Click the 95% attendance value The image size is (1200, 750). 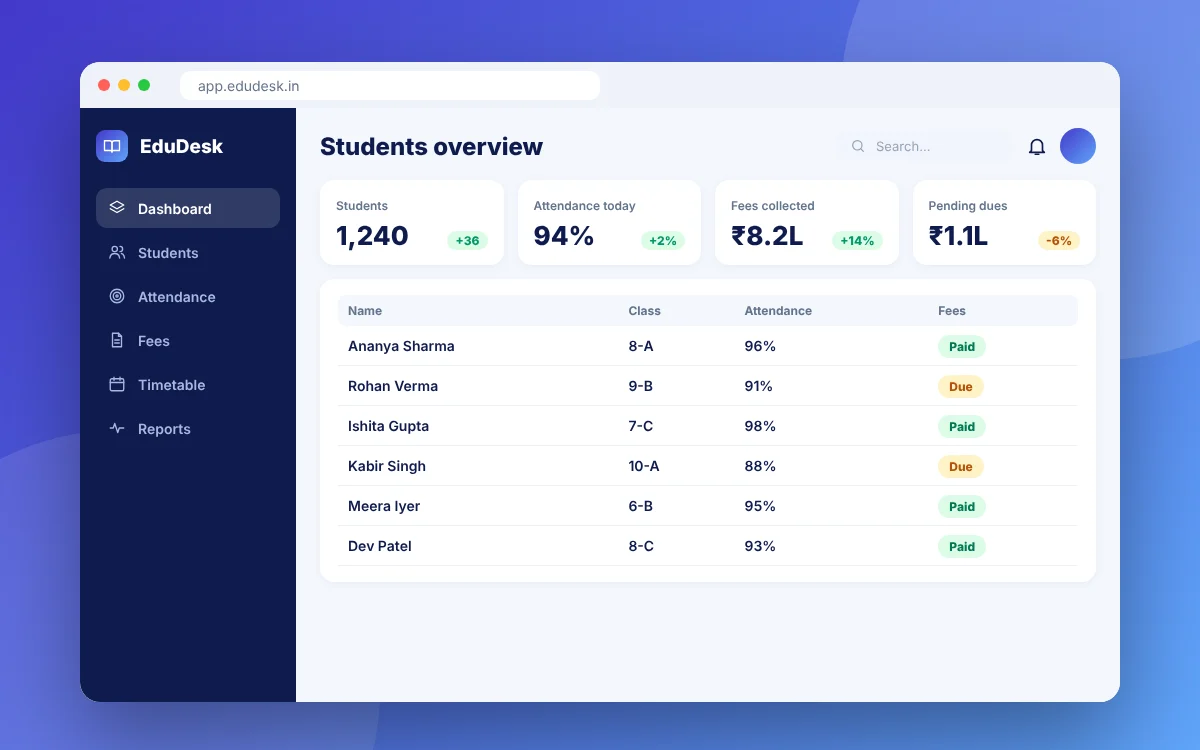[x=760, y=506]
